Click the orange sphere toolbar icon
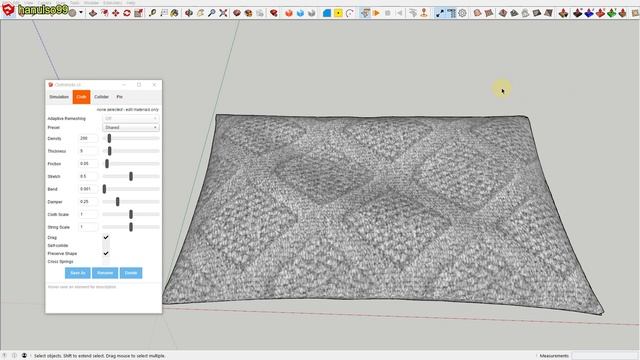This screenshot has height=360, width=640. (289, 13)
